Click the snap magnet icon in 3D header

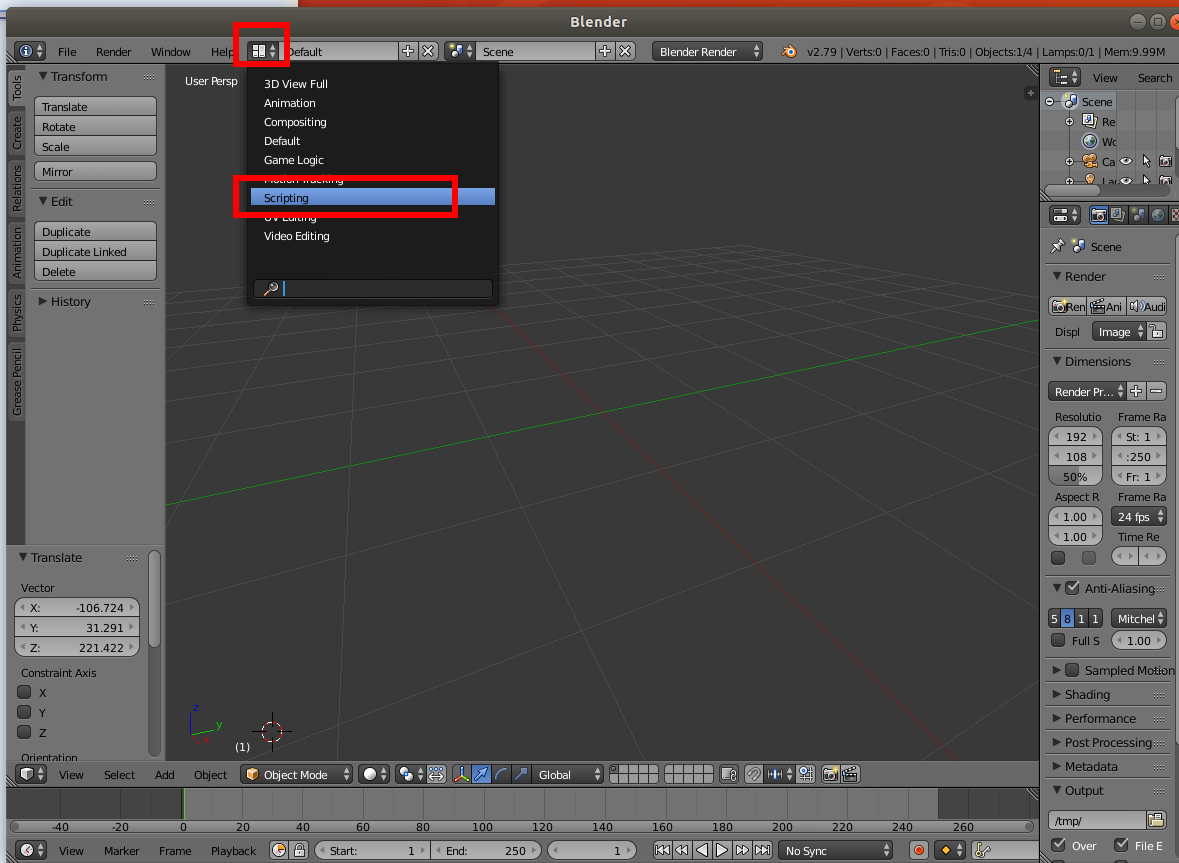pos(753,774)
